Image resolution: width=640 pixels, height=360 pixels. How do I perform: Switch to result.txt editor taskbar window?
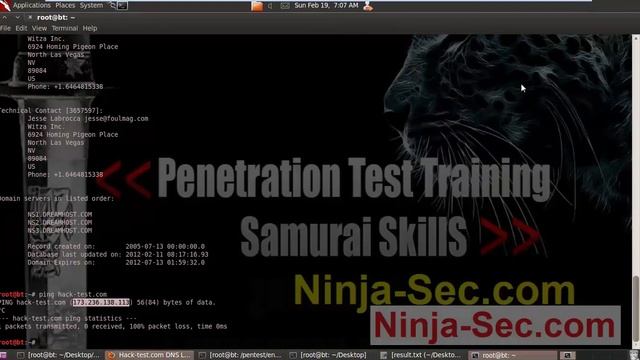[x=420, y=355]
